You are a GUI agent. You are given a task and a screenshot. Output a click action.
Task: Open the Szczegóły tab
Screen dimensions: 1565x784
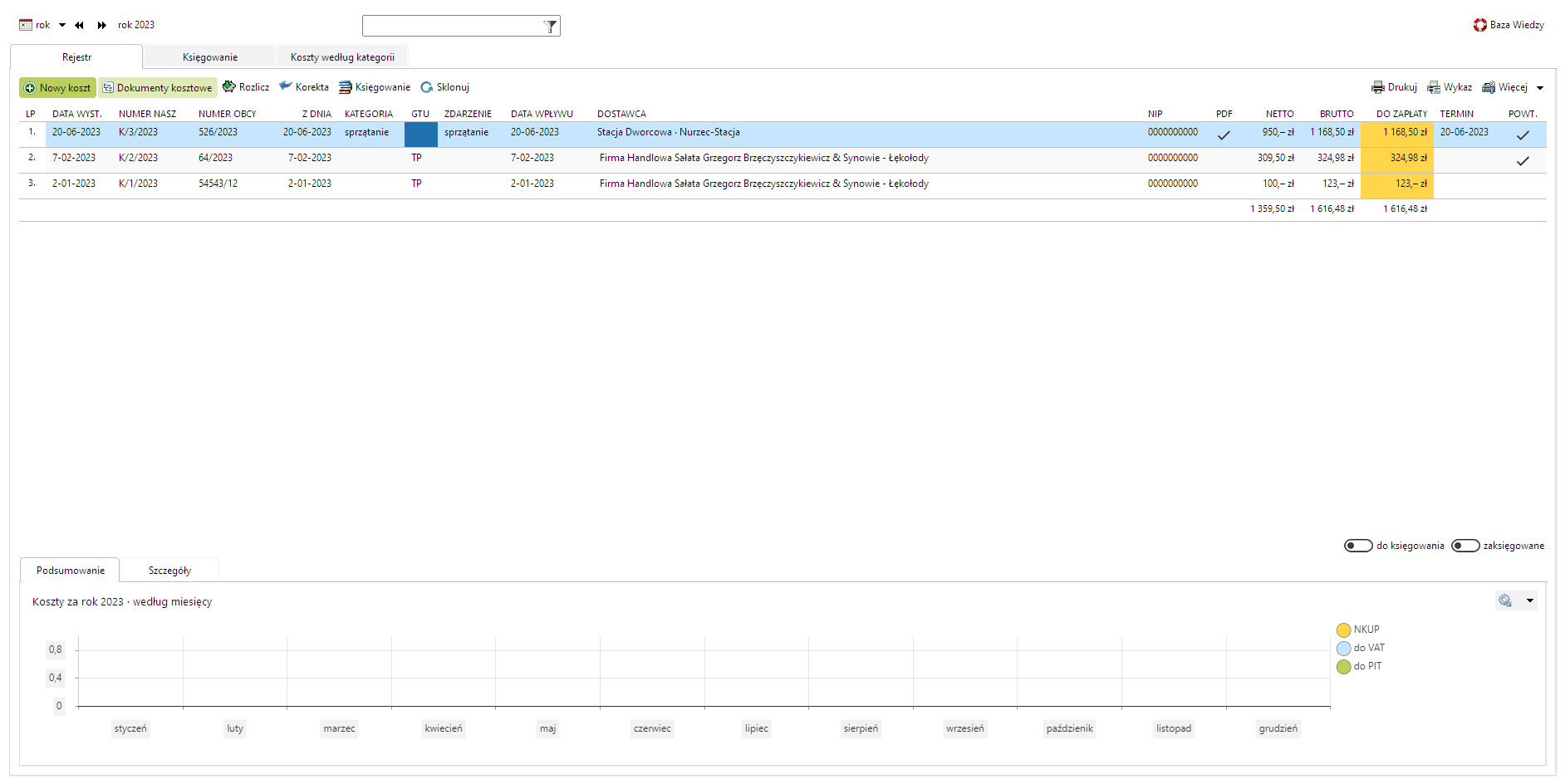(169, 571)
